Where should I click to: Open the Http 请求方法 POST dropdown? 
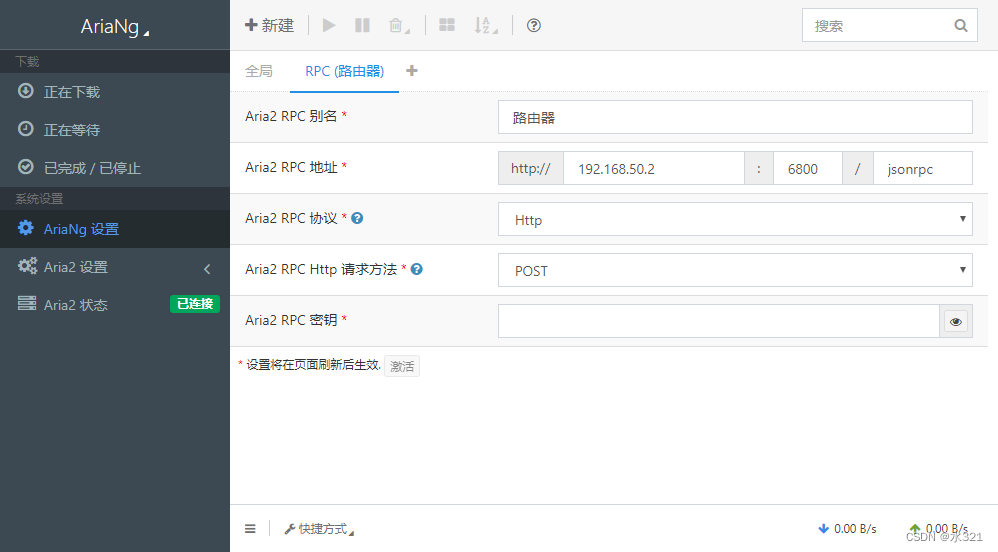coord(735,270)
